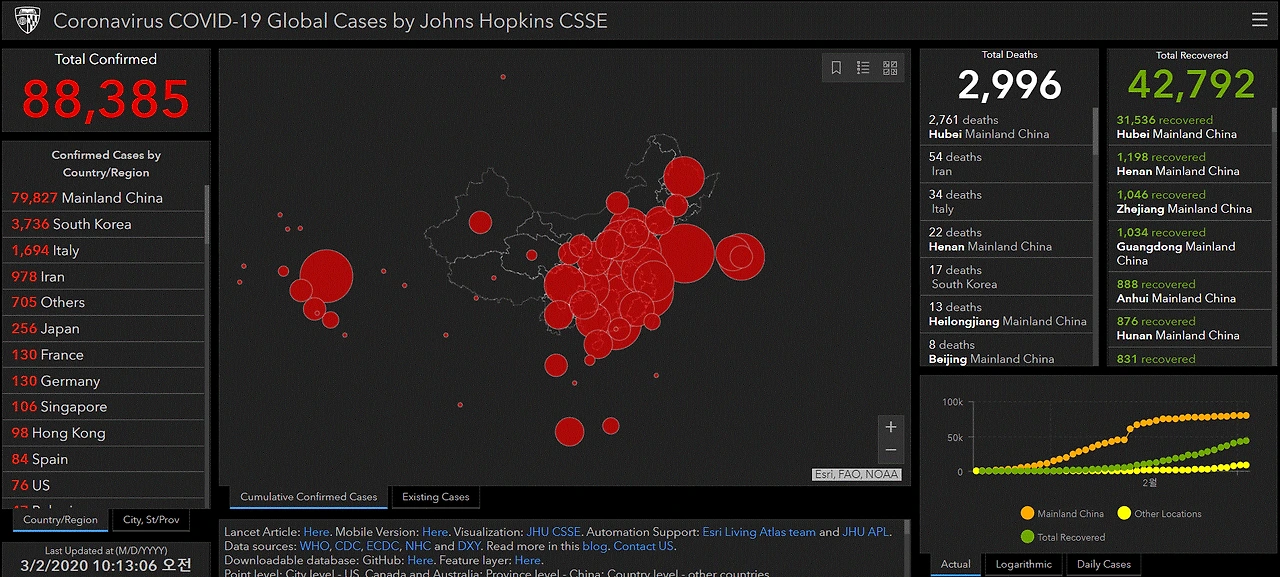Viewport: 1280px width, 577px height.
Task: Click Italy 34 deaths entry
Action: 1007,202
